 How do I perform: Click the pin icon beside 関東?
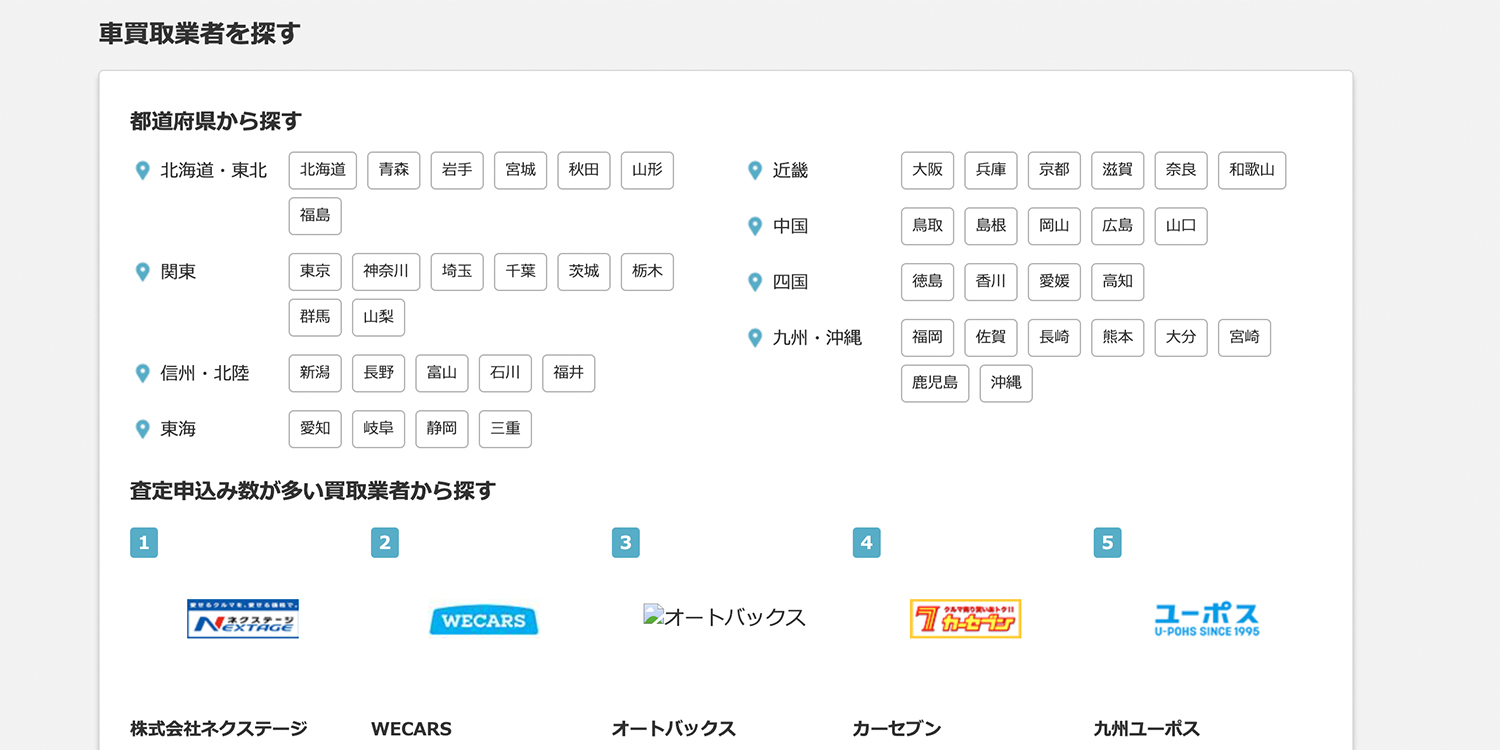142,272
